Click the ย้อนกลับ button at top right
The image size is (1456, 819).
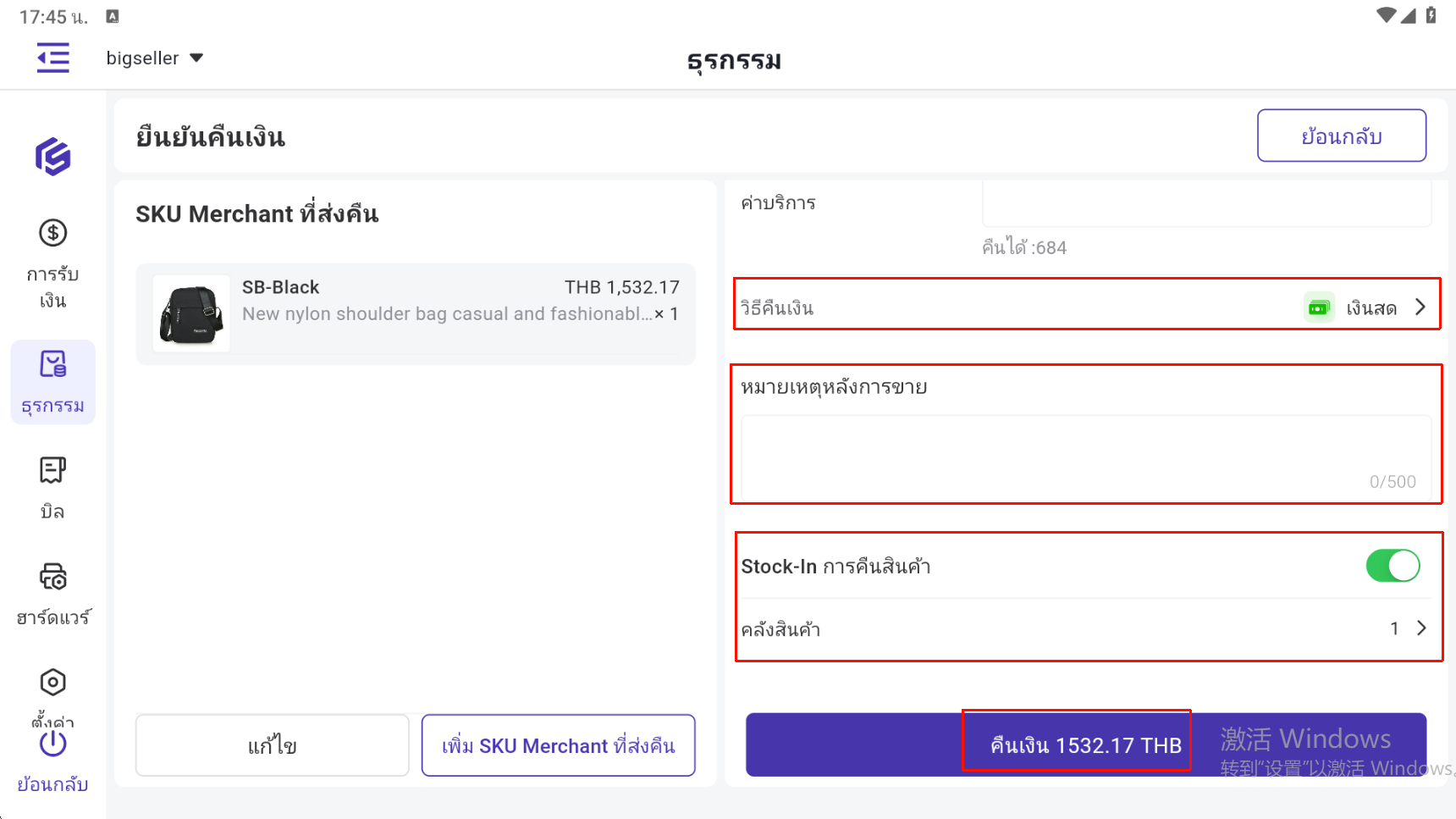[1341, 136]
